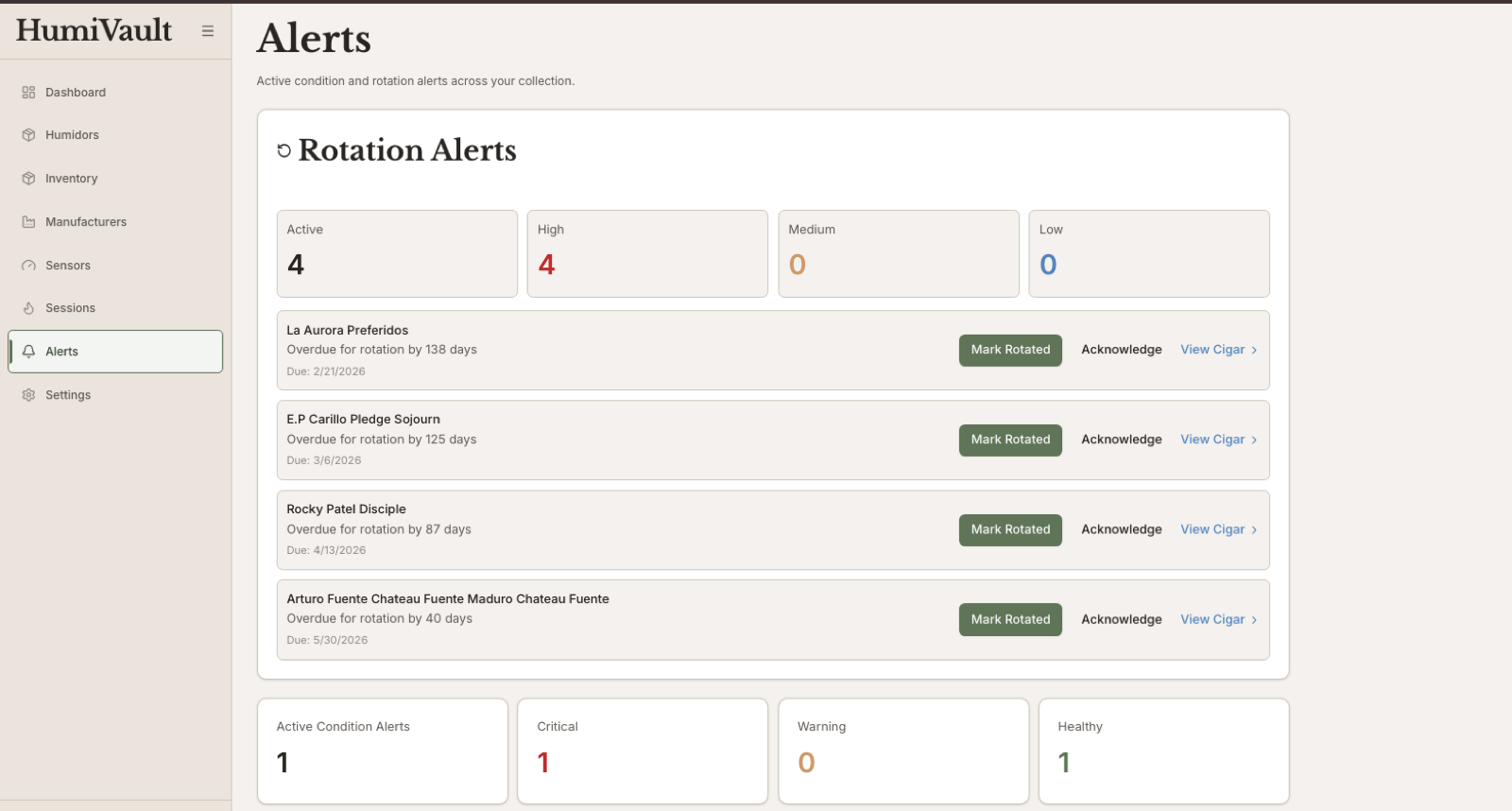Acknowledge the La Aurora Preferidos alert

(1122, 350)
